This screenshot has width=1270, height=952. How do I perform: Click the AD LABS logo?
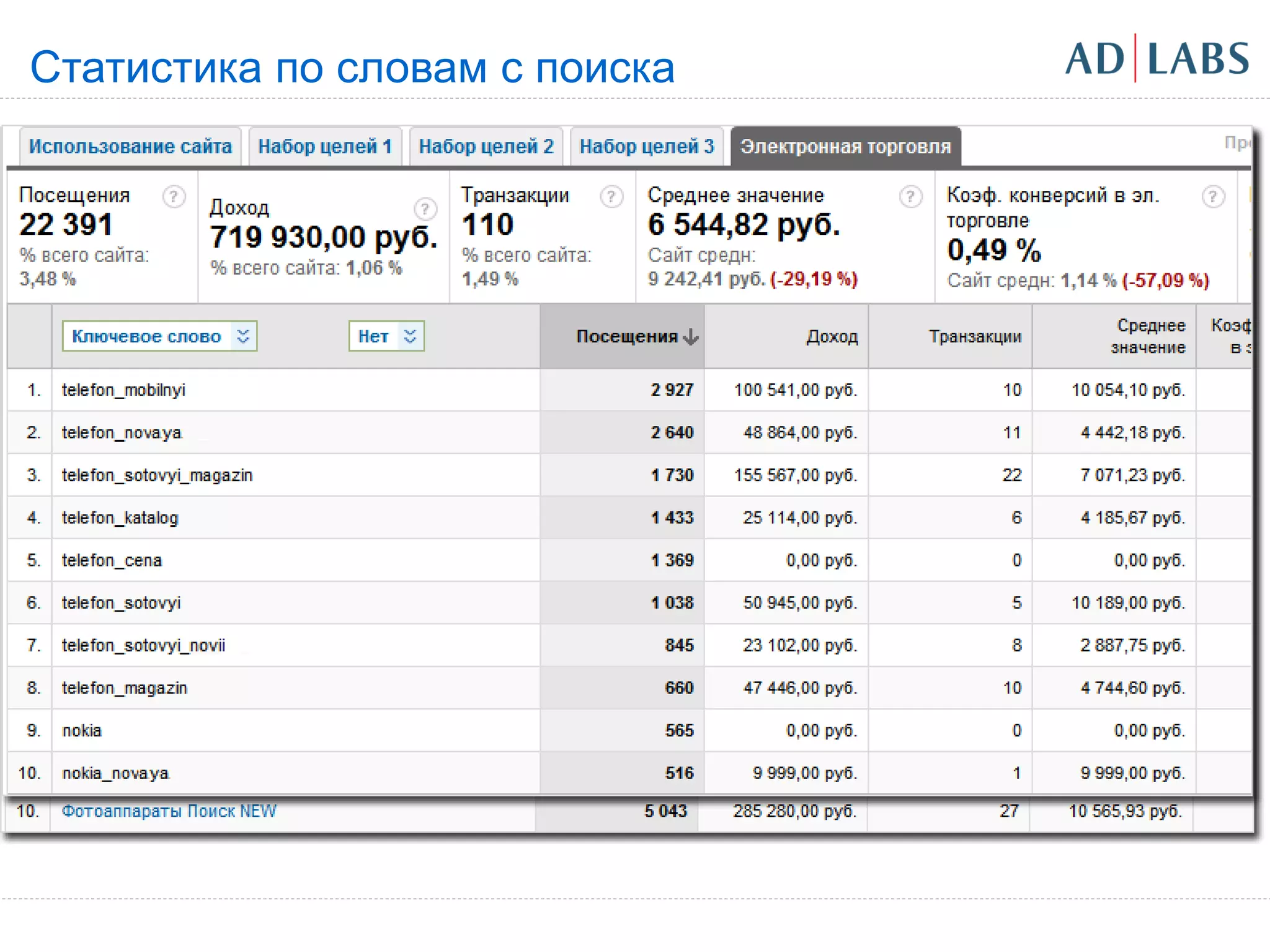pyautogui.click(x=1157, y=58)
